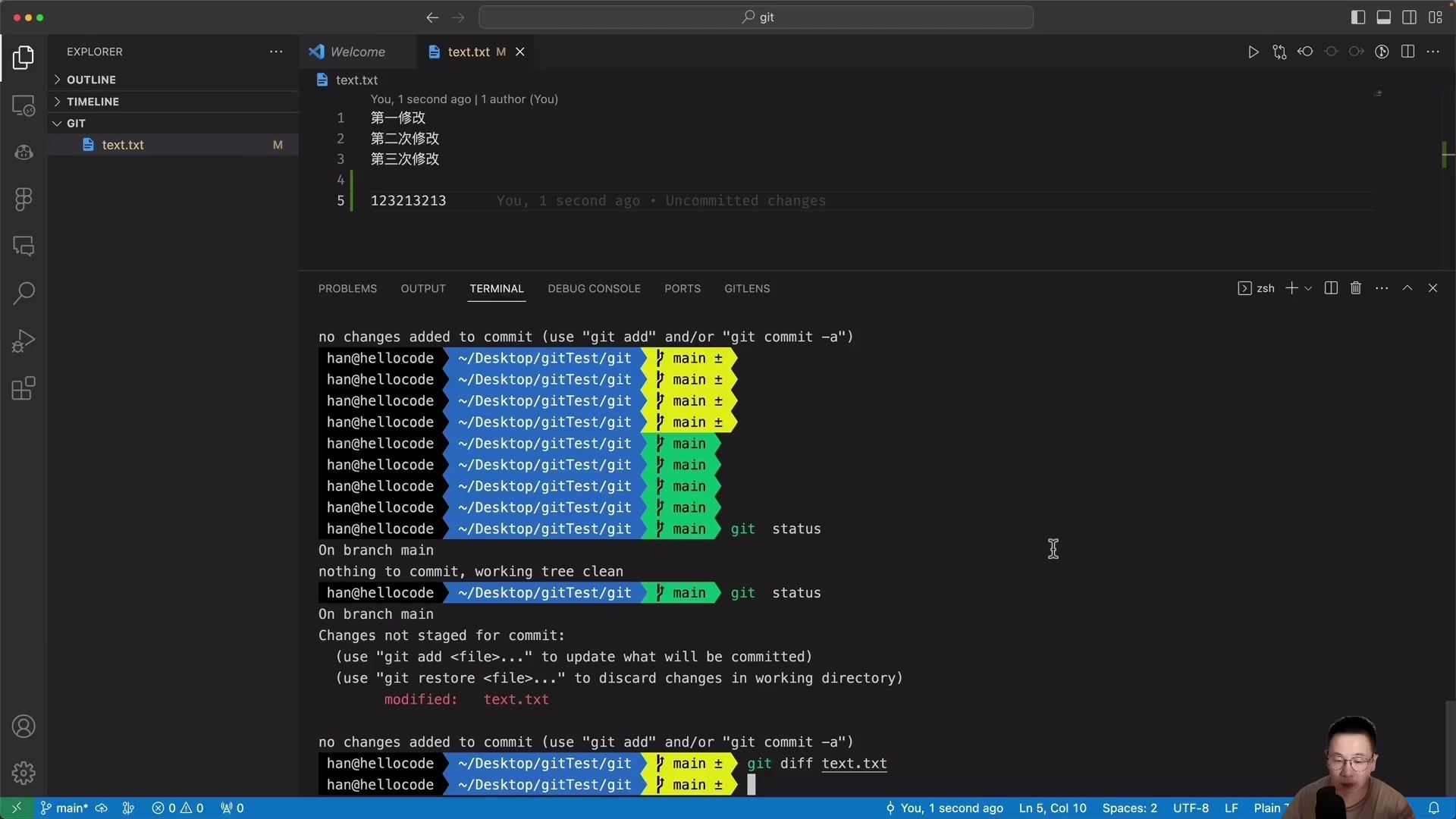Expand the OUTLINE section
The image size is (1456, 819).
coord(93,79)
